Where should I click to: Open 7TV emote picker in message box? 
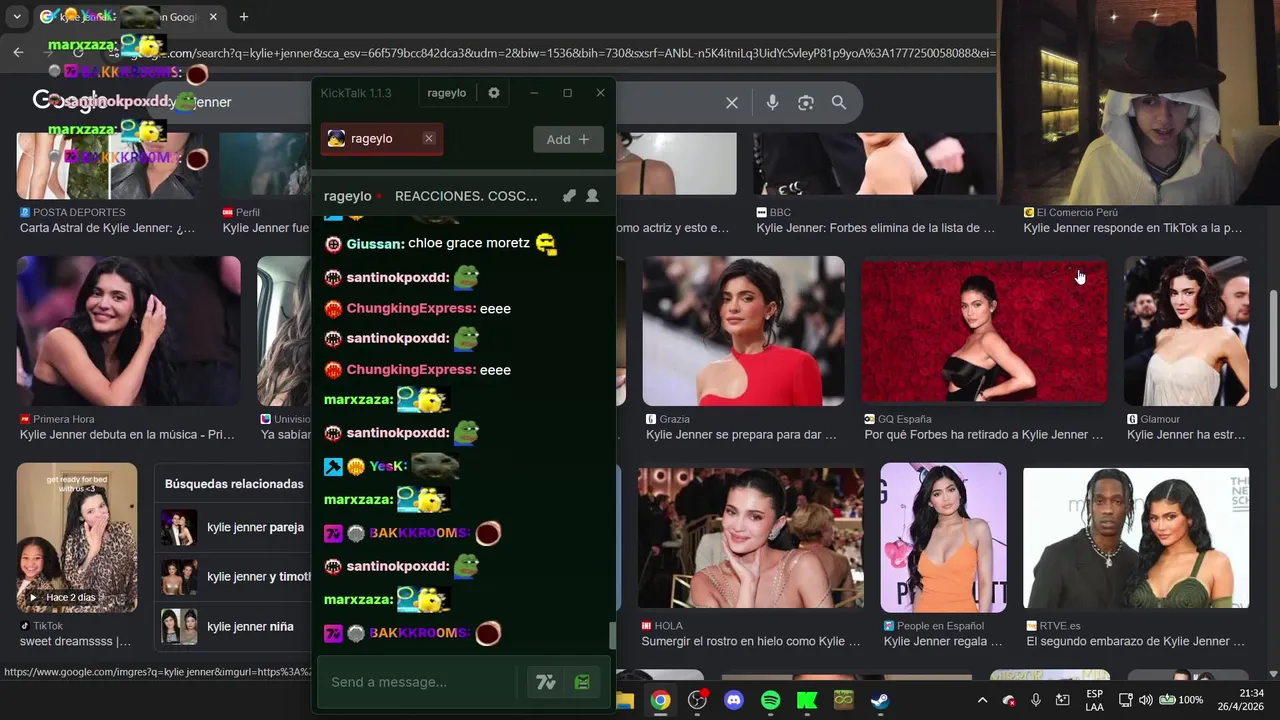[545, 682]
